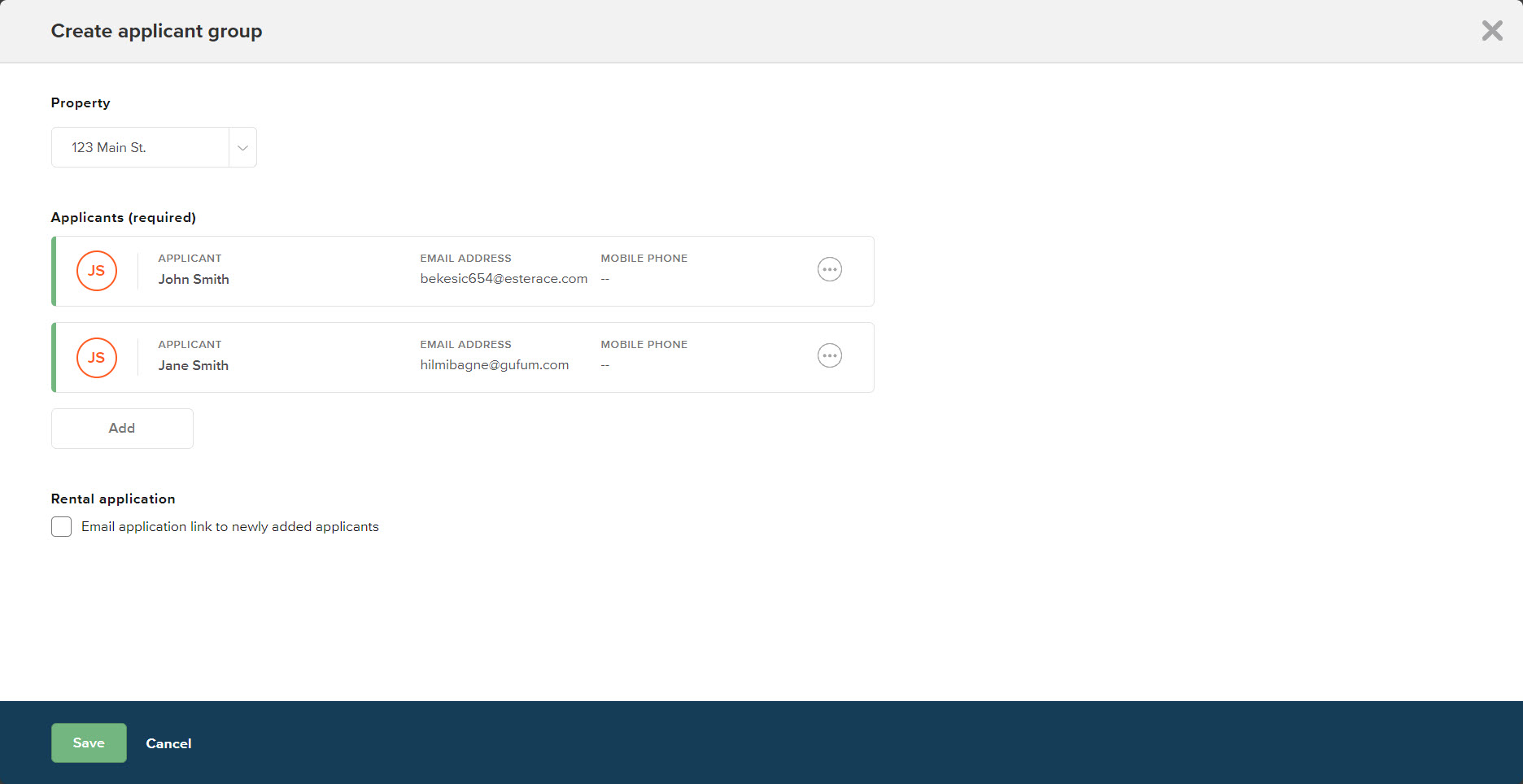Click Jane Smith's JS avatar circle
This screenshot has height=784, width=1523.
point(97,358)
